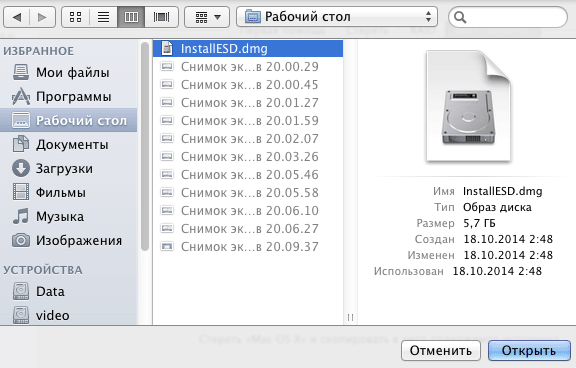Click the Музыка note icon
Screen dimensions: 576x368
click(x=21, y=216)
